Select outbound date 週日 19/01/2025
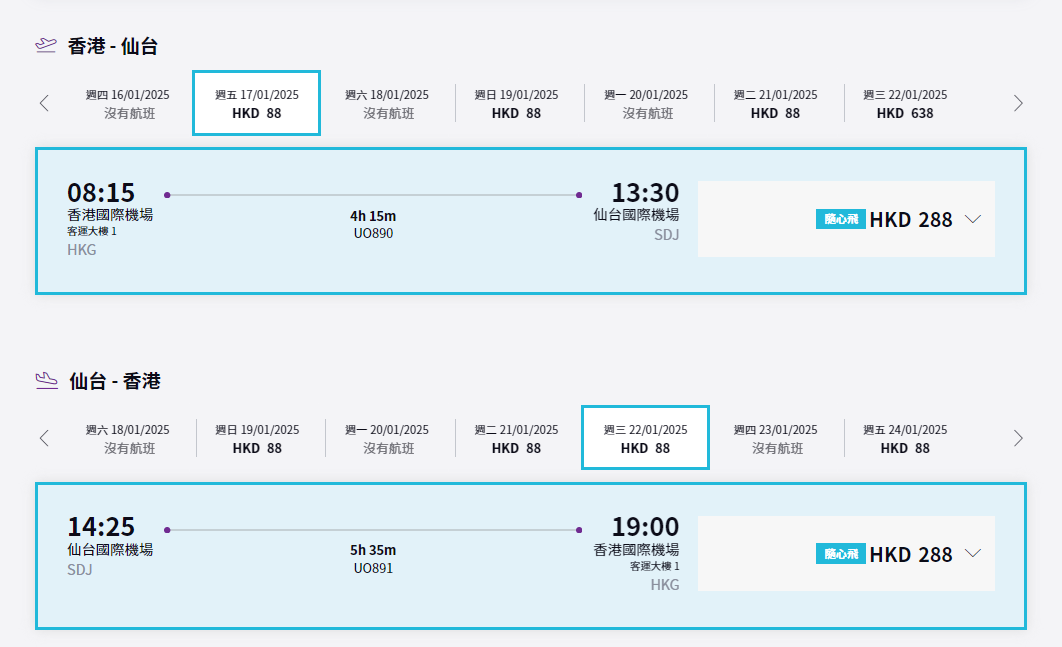The image size is (1062, 647). pos(516,103)
